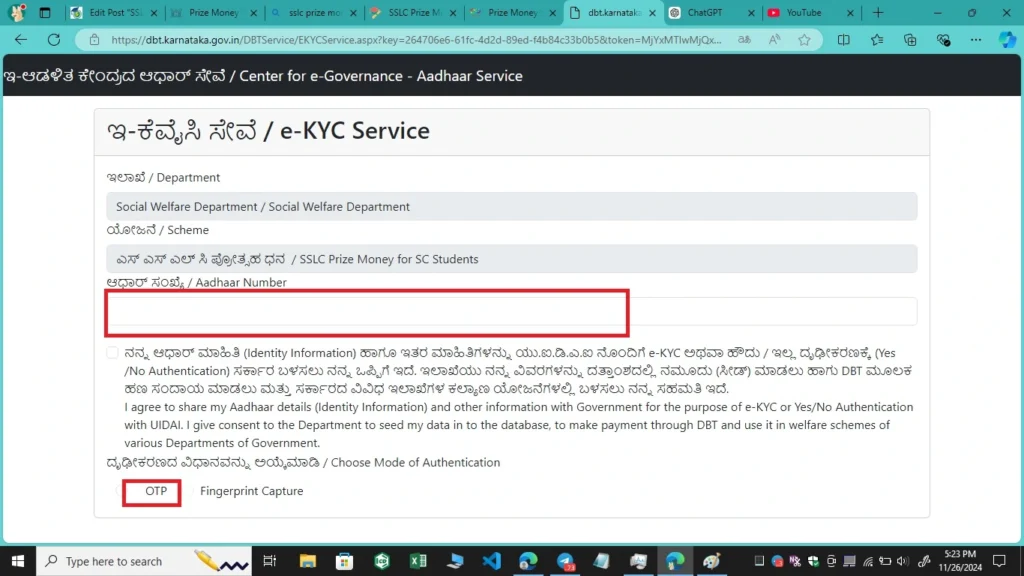The height and width of the screenshot is (576, 1024).
Task: View site security information lock icon
Action: coord(95,40)
